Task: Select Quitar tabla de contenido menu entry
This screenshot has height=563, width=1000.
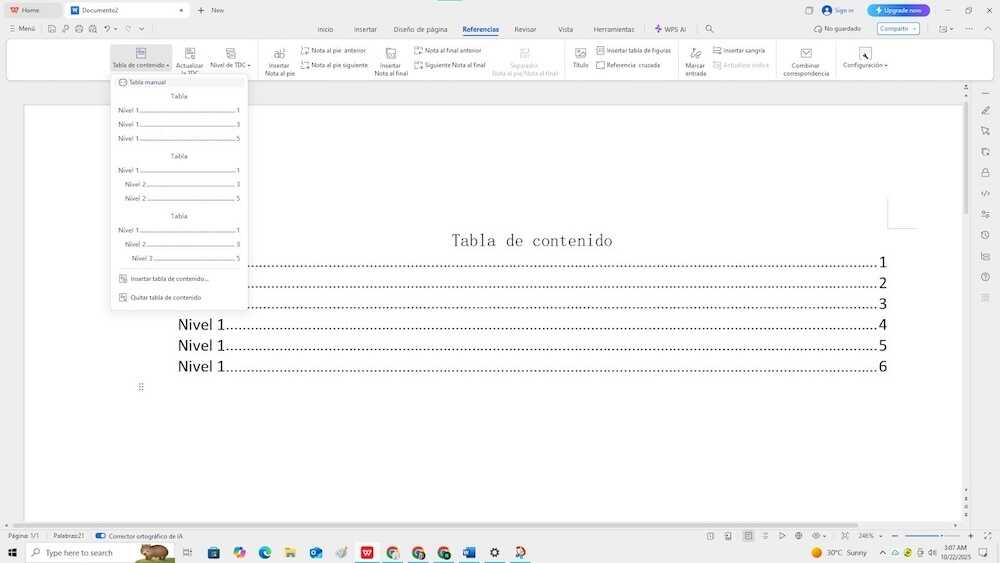Action: pos(165,297)
